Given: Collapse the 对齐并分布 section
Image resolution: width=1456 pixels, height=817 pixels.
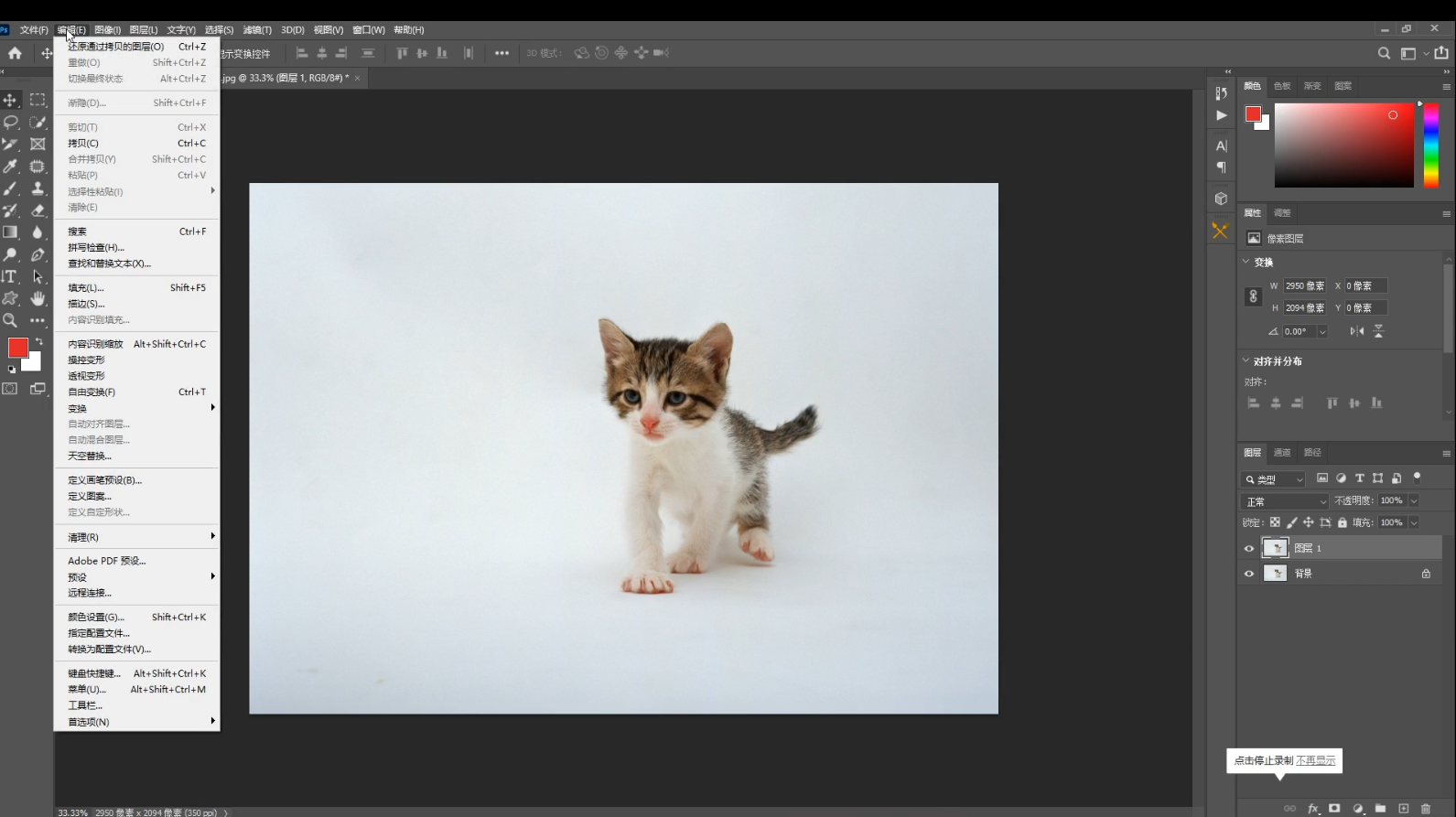Looking at the screenshot, I should pyautogui.click(x=1246, y=360).
